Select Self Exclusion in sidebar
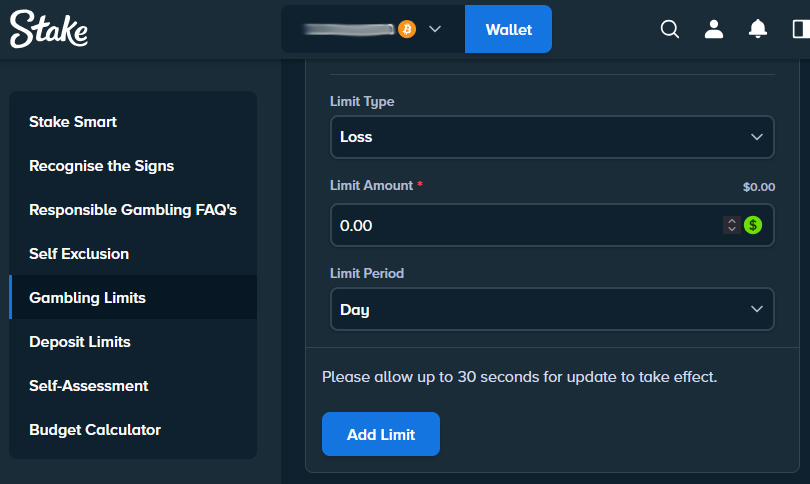The height and width of the screenshot is (484, 810). [x=79, y=254]
